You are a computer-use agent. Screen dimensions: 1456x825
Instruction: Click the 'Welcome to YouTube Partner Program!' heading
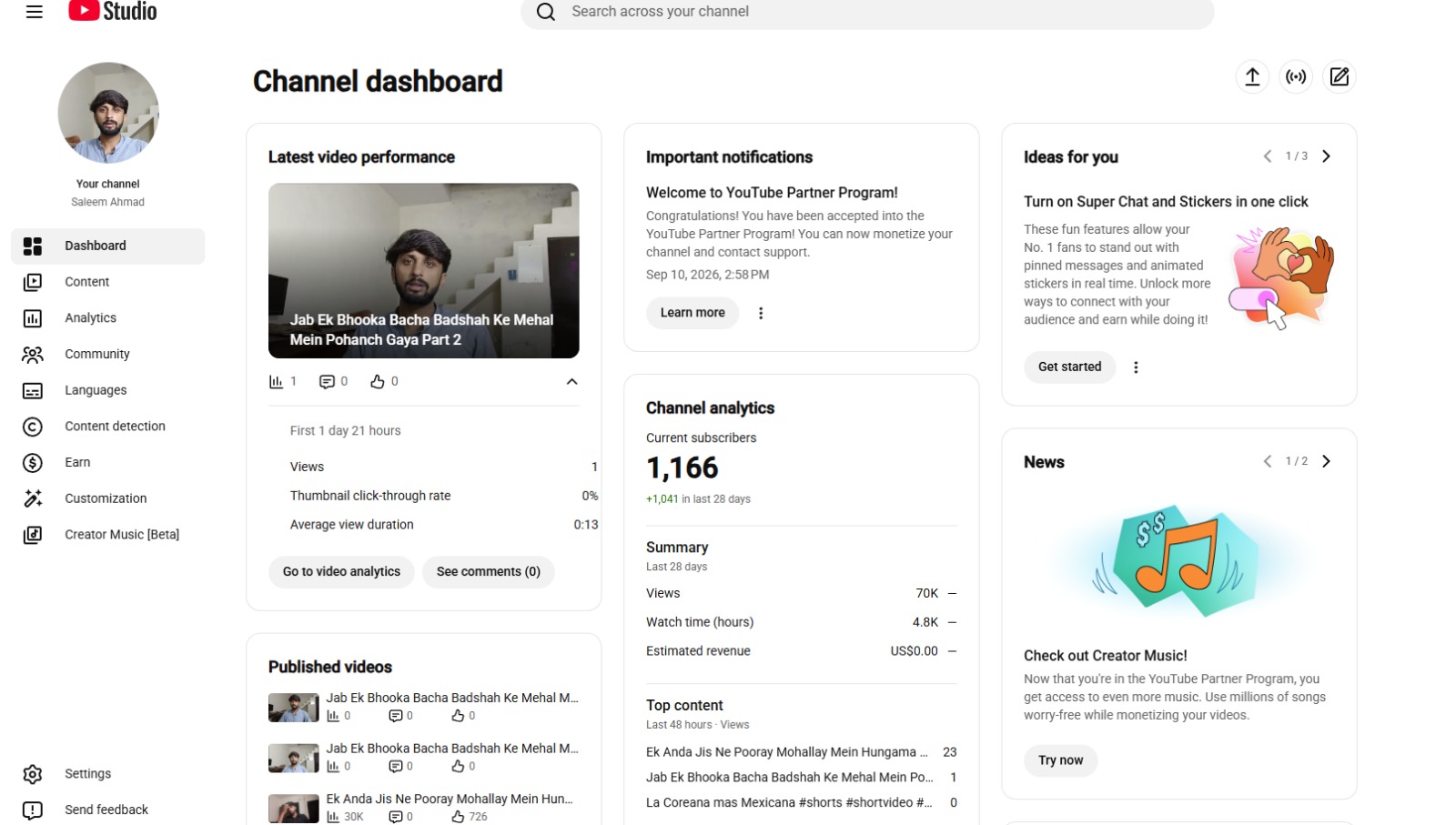772,193
